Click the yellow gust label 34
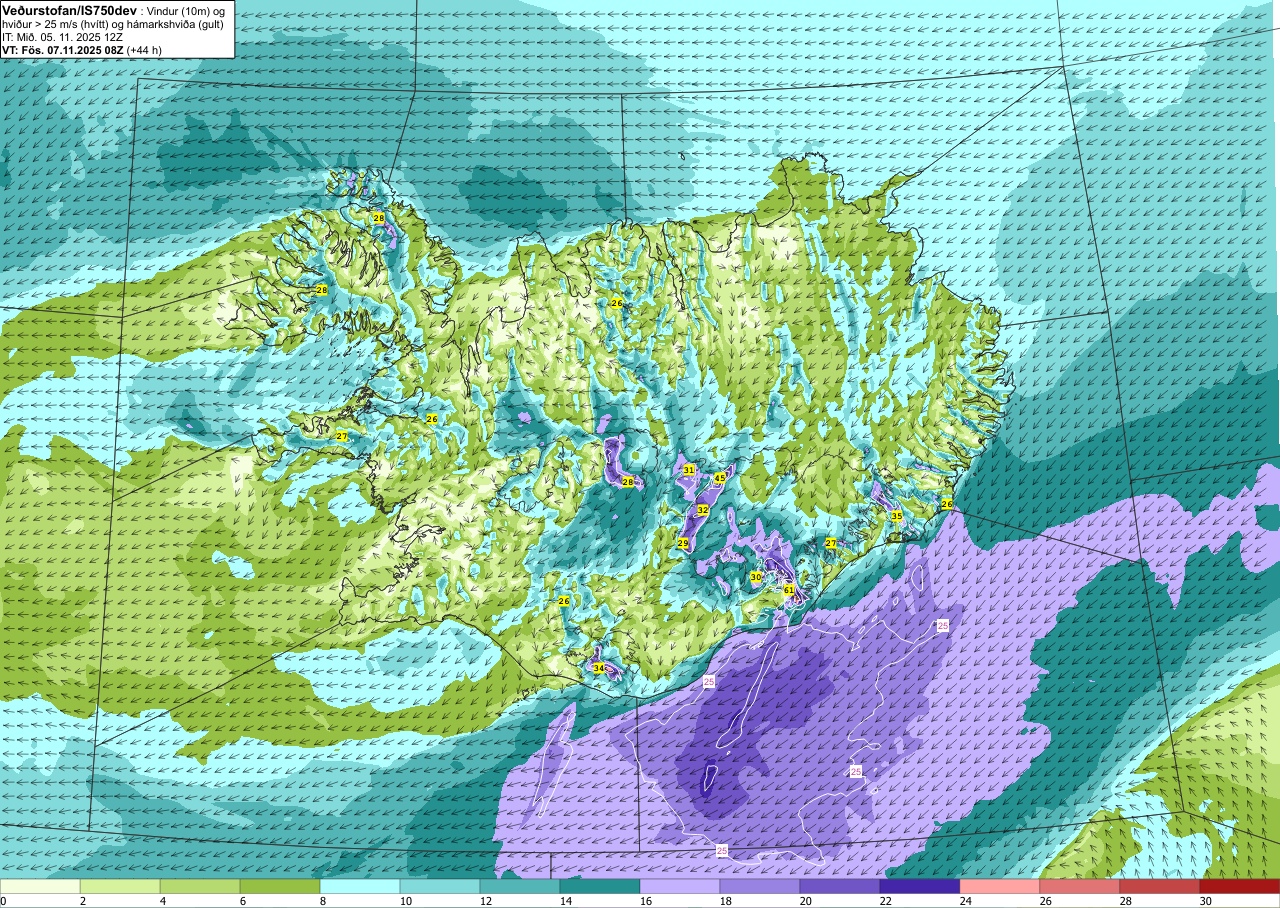The width and height of the screenshot is (1280, 908). tap(598, 668)
